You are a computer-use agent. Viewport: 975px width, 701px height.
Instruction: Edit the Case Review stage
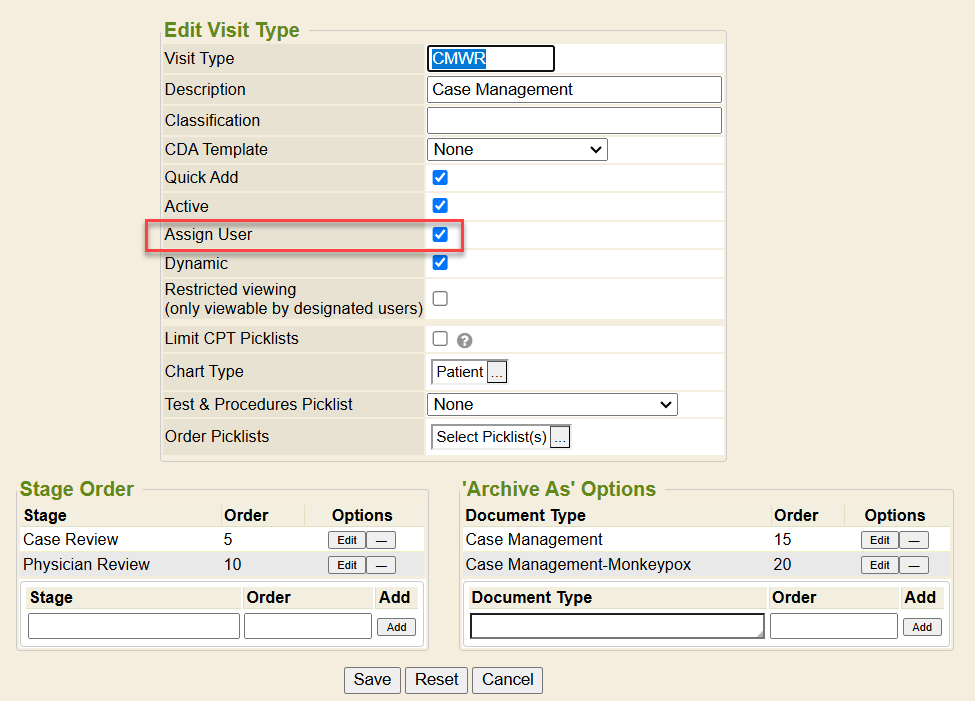(x=346, y=540)
